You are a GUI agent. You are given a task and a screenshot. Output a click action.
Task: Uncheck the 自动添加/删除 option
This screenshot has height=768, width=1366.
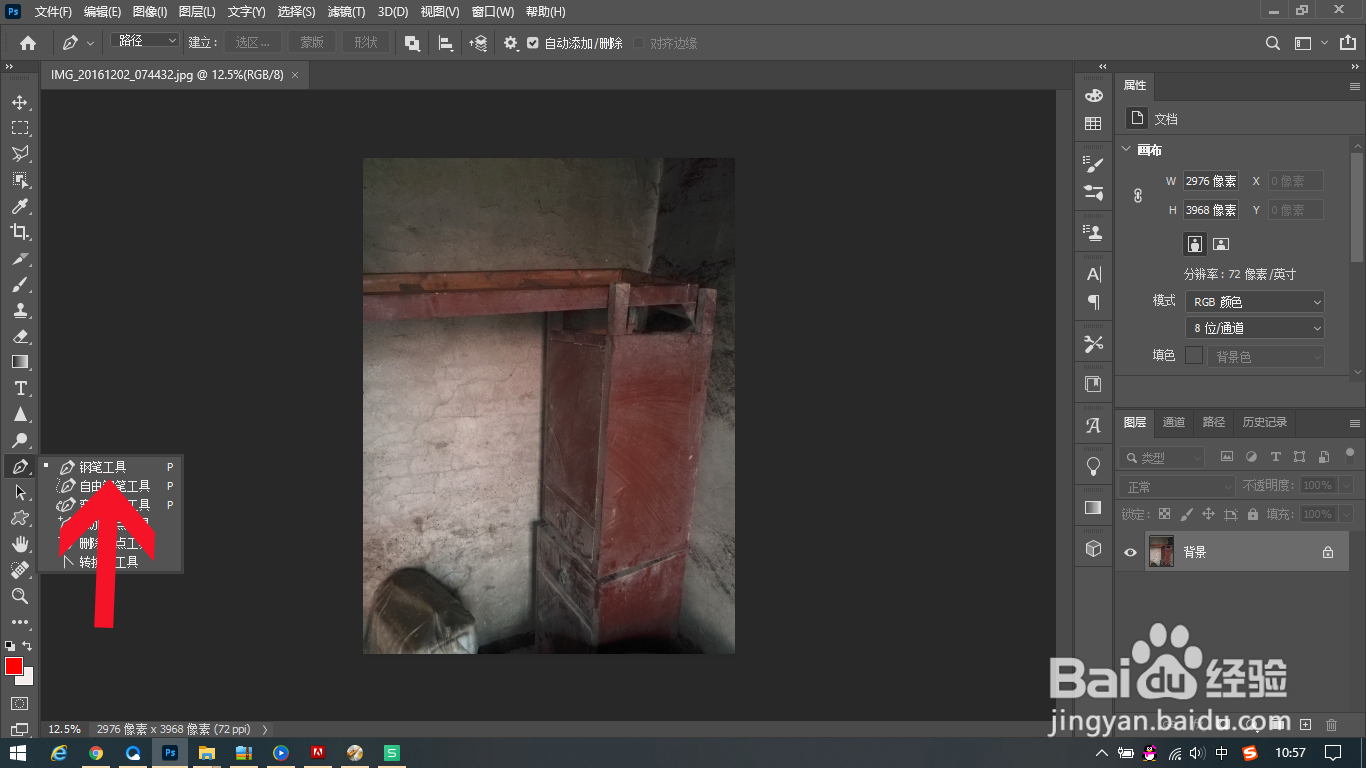pyautogui.click(x=533, y=43)
